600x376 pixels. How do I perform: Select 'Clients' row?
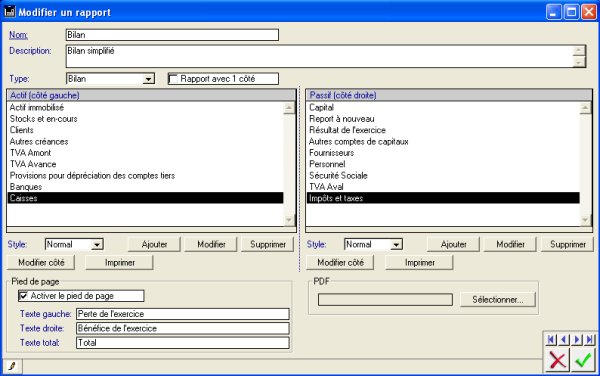click(145, 130)
